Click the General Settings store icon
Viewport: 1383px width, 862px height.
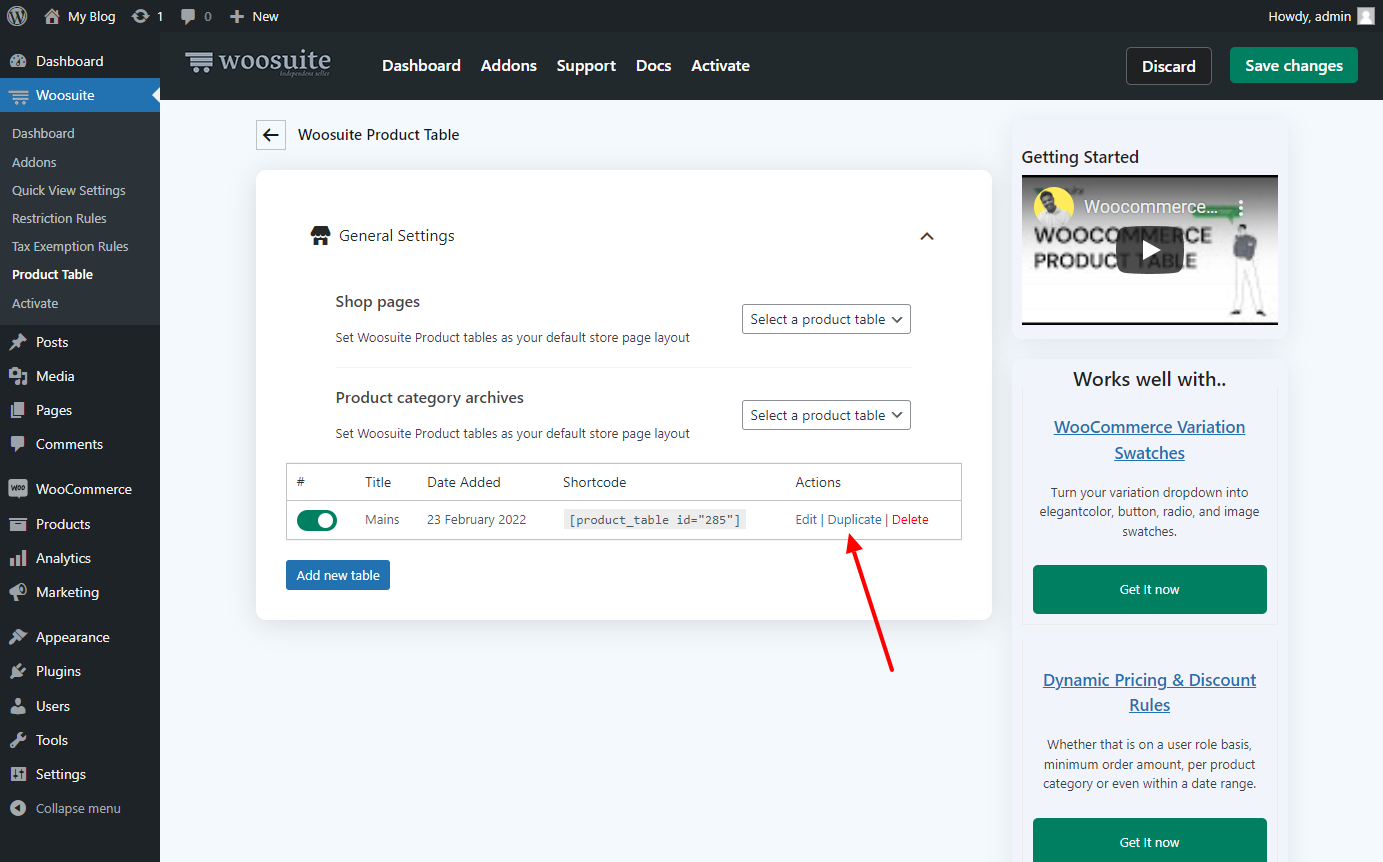320,236
